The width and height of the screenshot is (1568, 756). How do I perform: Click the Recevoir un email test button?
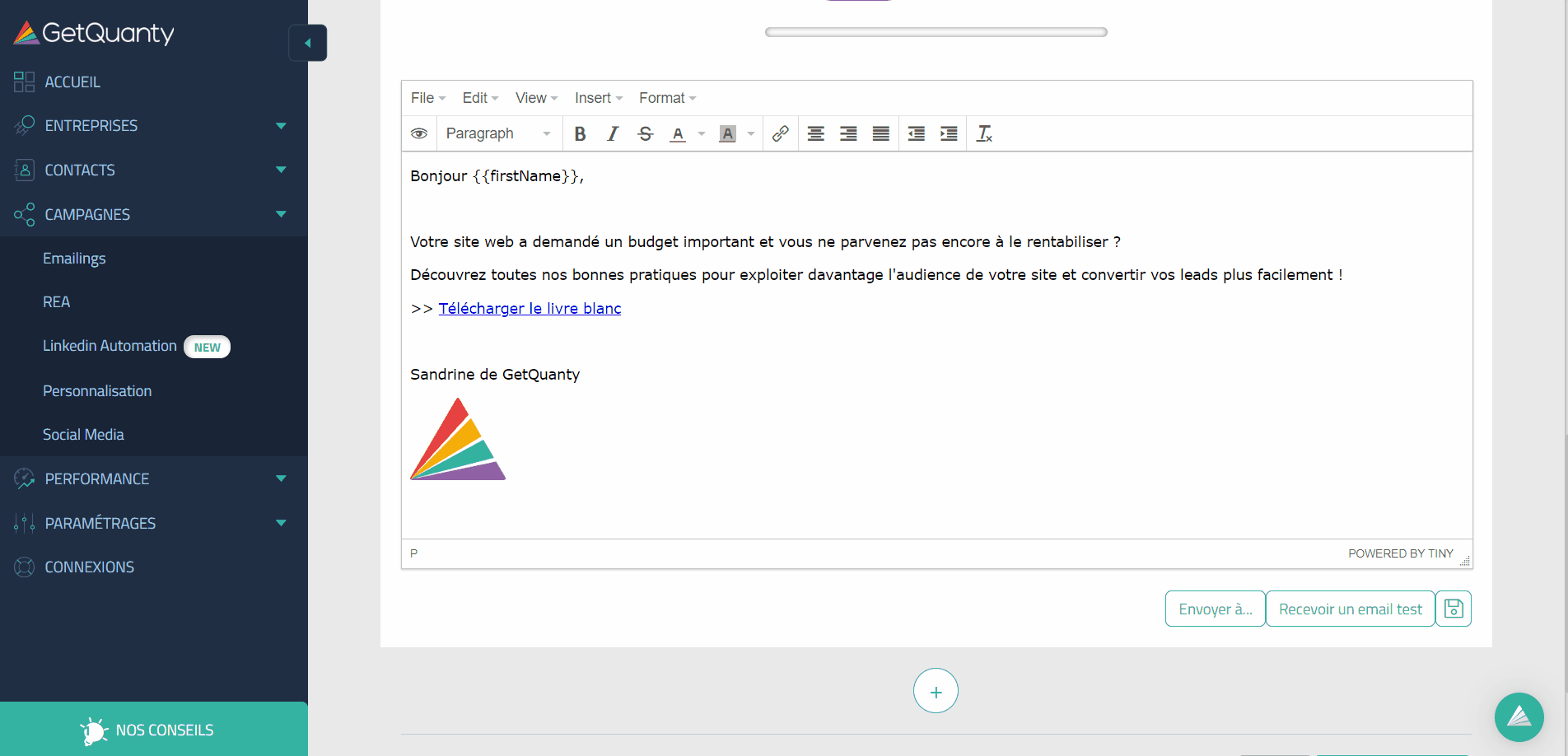pos(1350,609)
